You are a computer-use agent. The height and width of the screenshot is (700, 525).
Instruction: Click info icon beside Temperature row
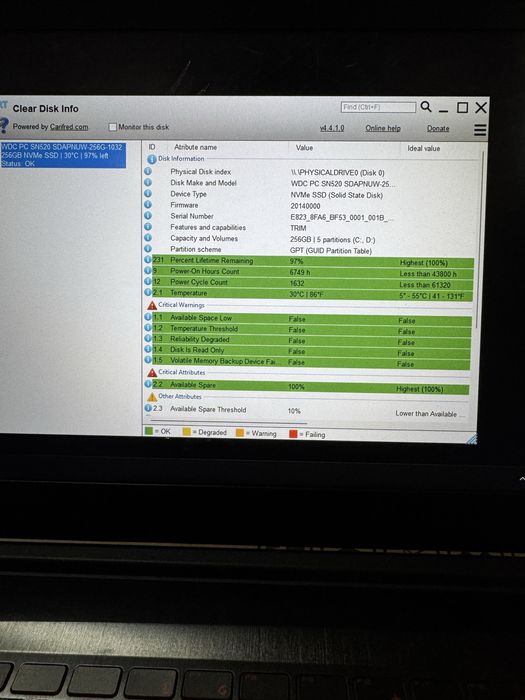[x=148, y=292]
